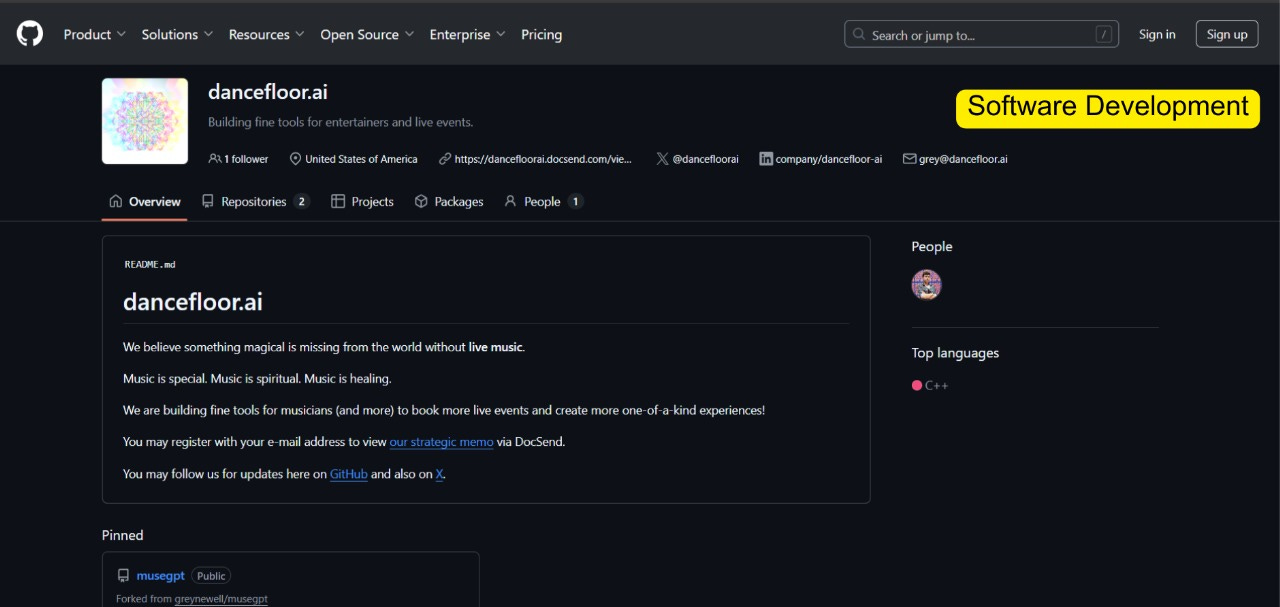Click the magnifier icon in search box
The width and height of the screenshot is (1280, 607).
click(x=859, y=34)
